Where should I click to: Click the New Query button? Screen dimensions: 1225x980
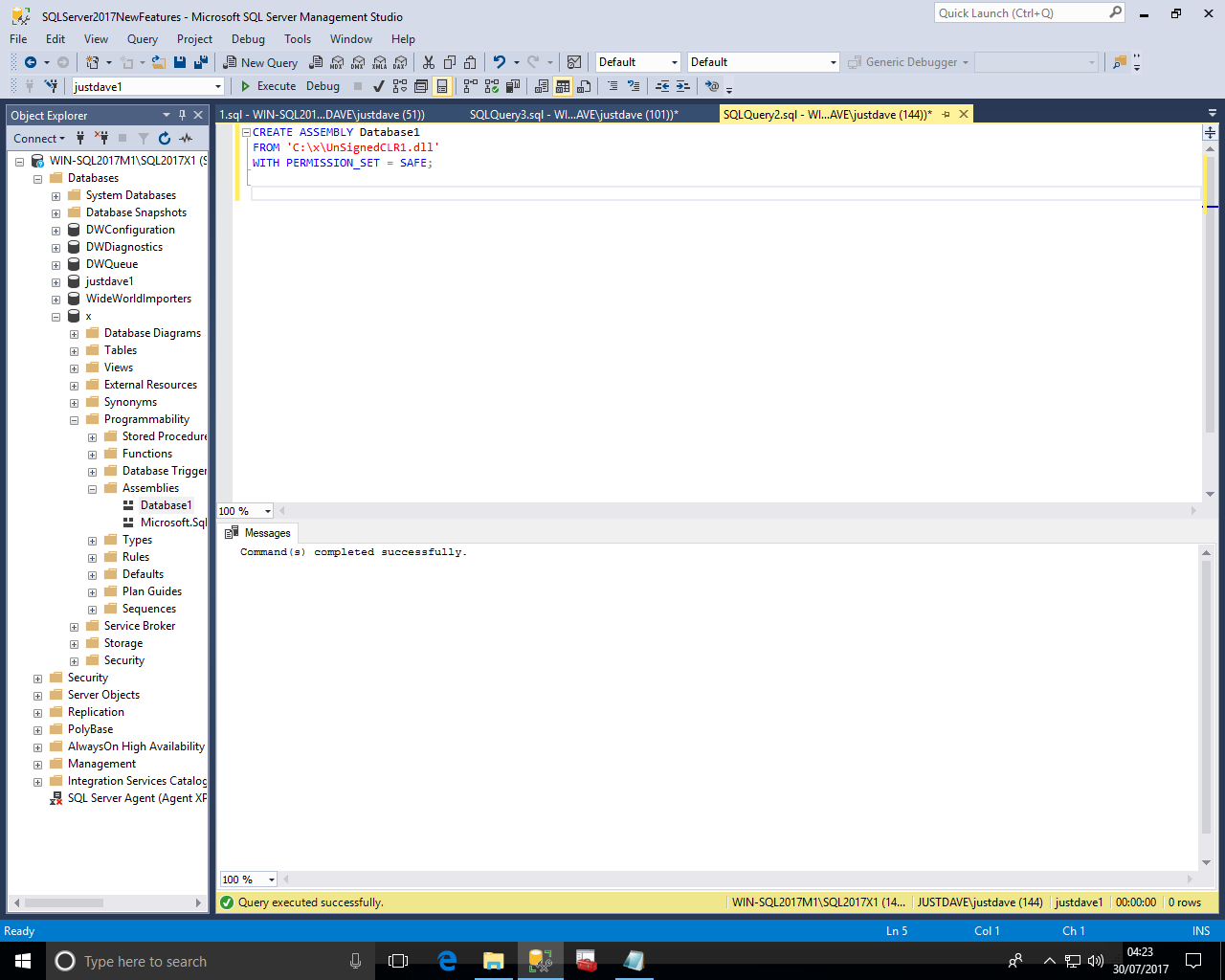tap(260, 62)
